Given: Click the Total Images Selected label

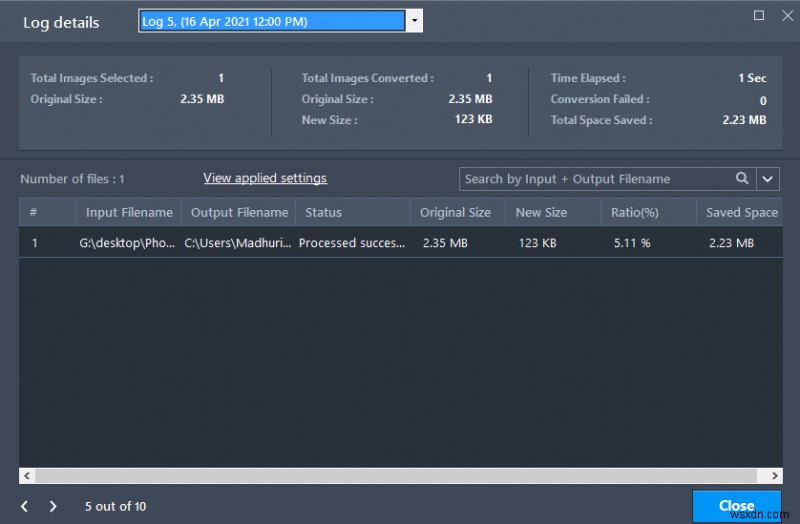Looking at the screenshot, I should [x=92, y=78].
